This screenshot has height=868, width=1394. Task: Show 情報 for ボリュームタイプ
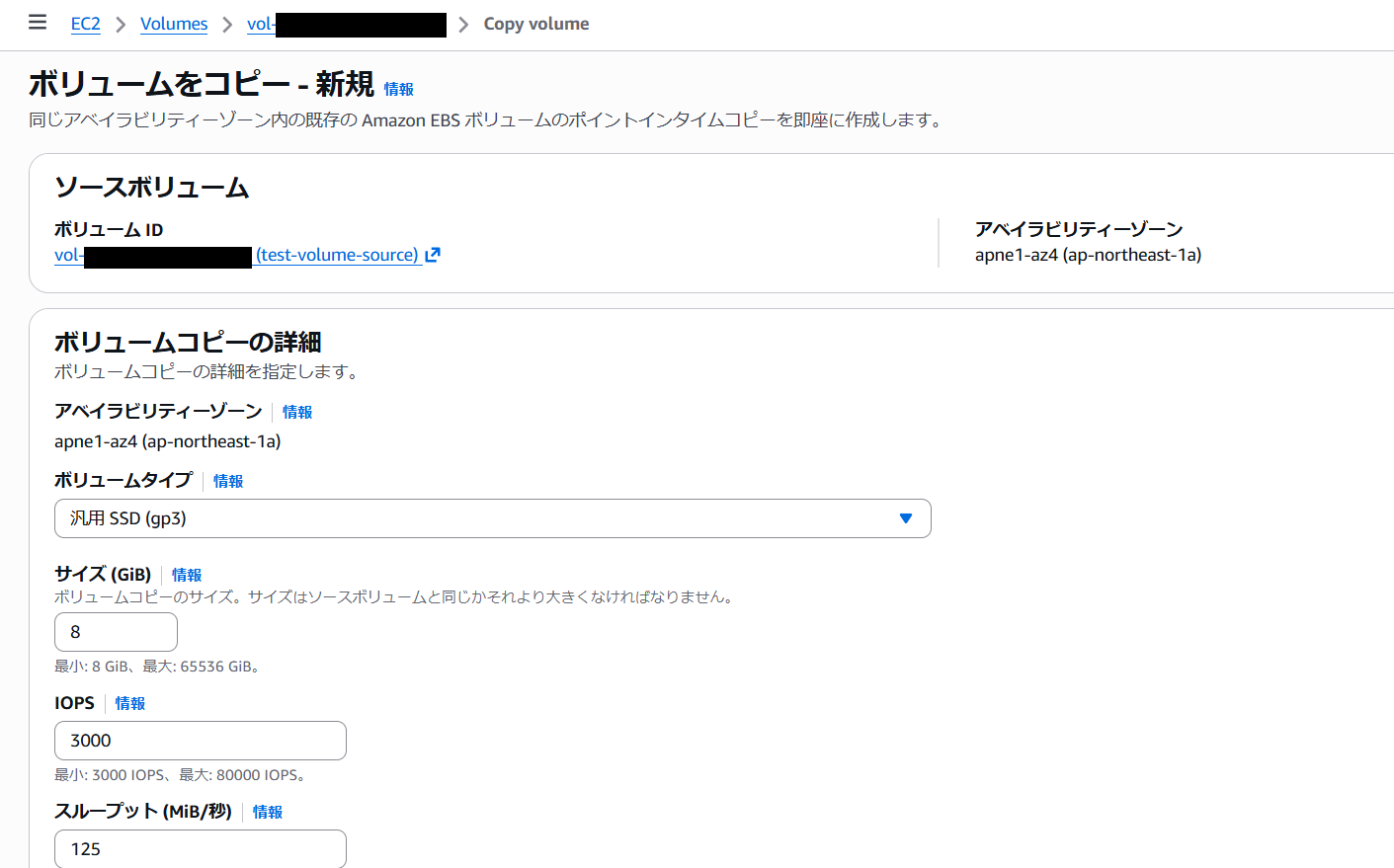click(227, 481)
